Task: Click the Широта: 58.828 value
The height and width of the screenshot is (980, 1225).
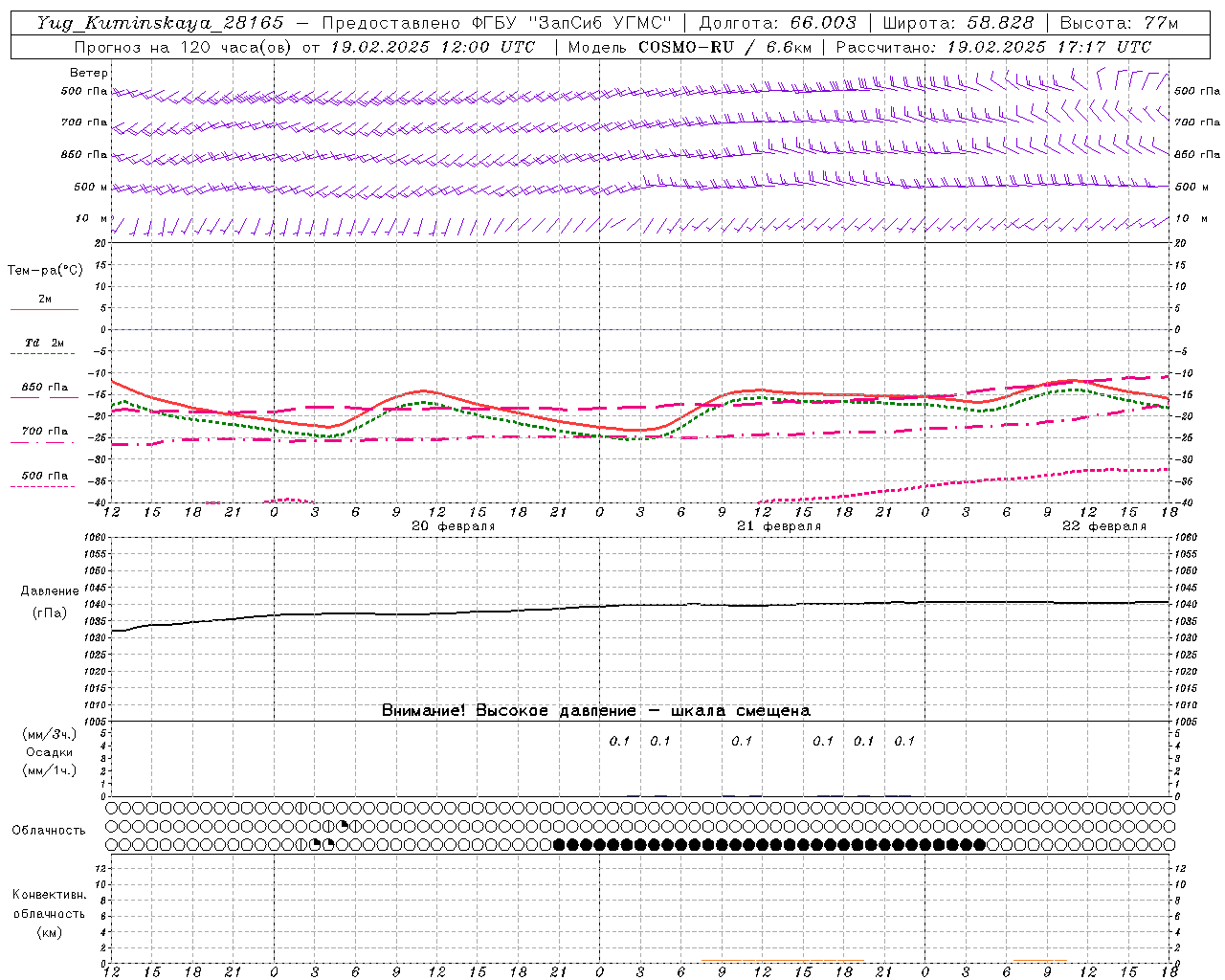Action: tap(958, 23)
